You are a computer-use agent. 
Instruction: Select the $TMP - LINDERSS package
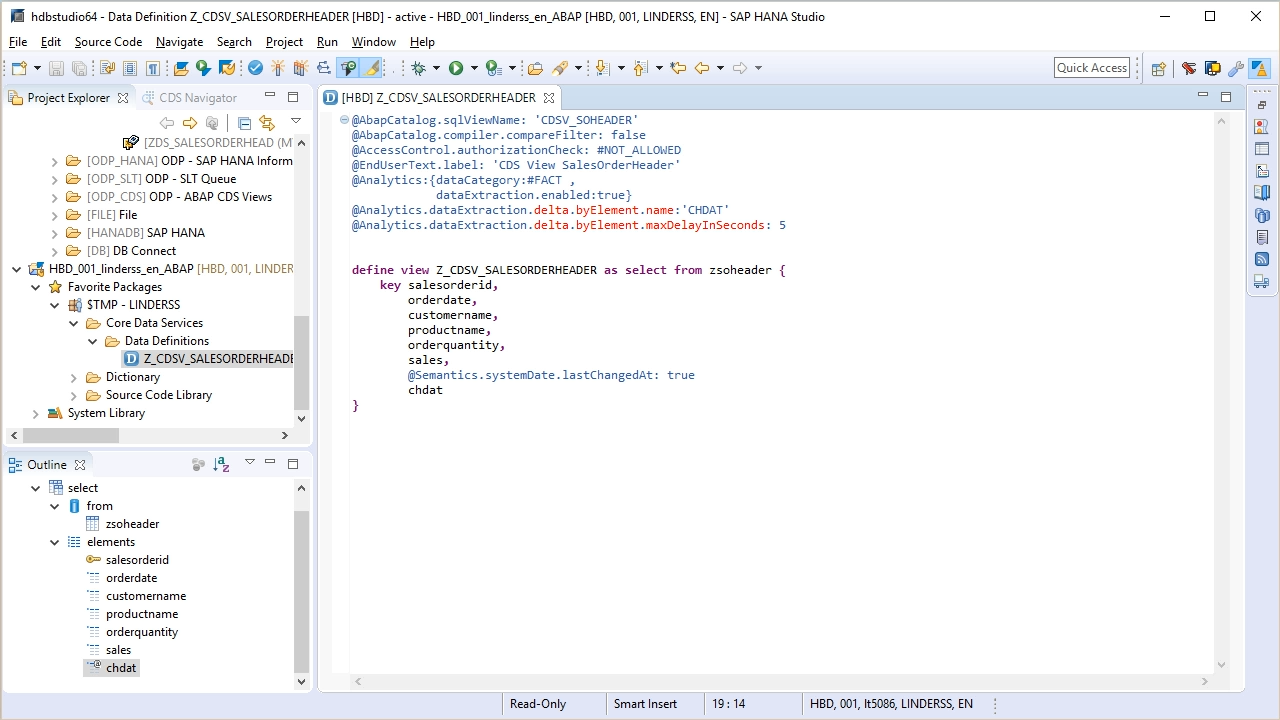133,305
